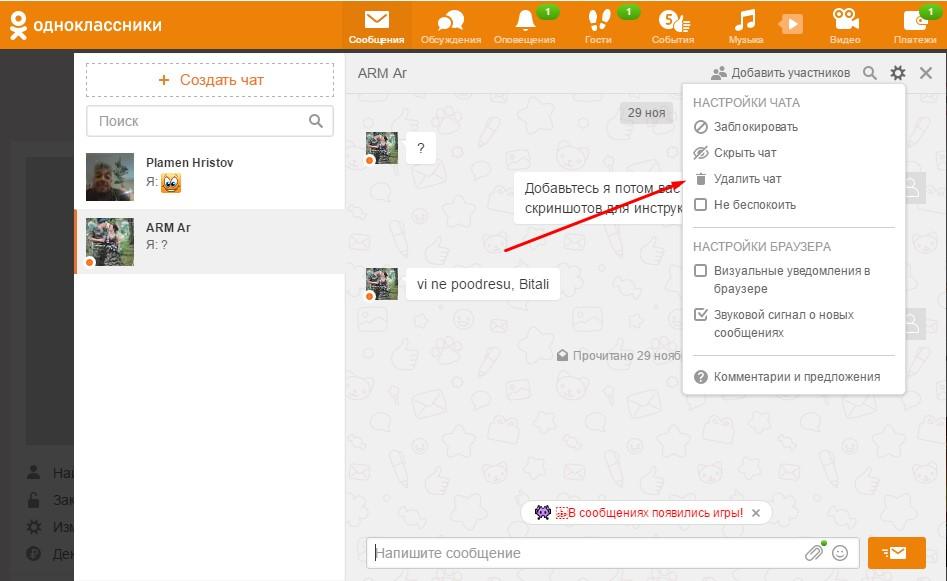Click the chat settings gear icon
Screen dimensions: 947x581
click(x=898, y=73)
